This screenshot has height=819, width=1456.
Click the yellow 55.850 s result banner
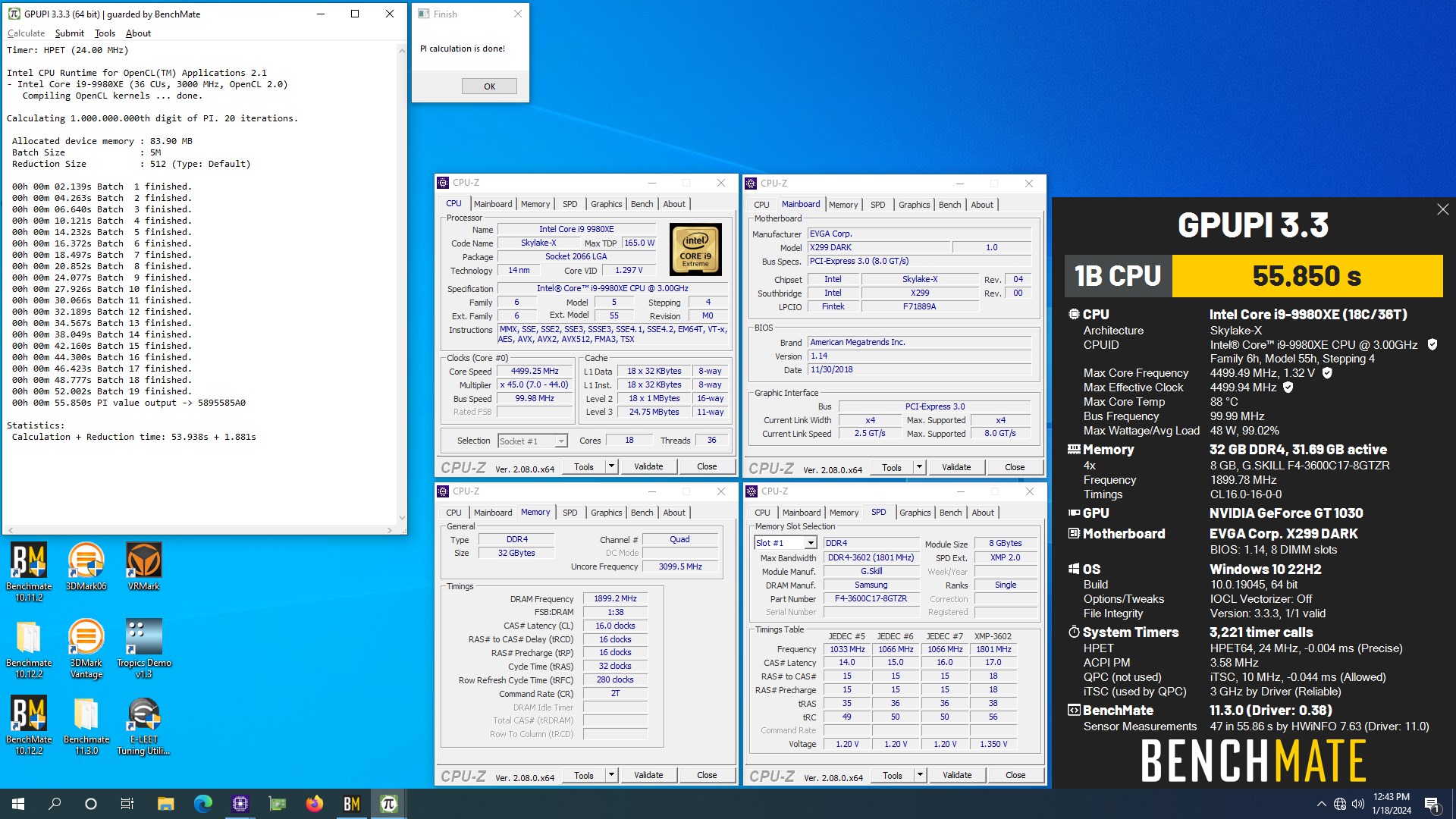click(1307, 276)
